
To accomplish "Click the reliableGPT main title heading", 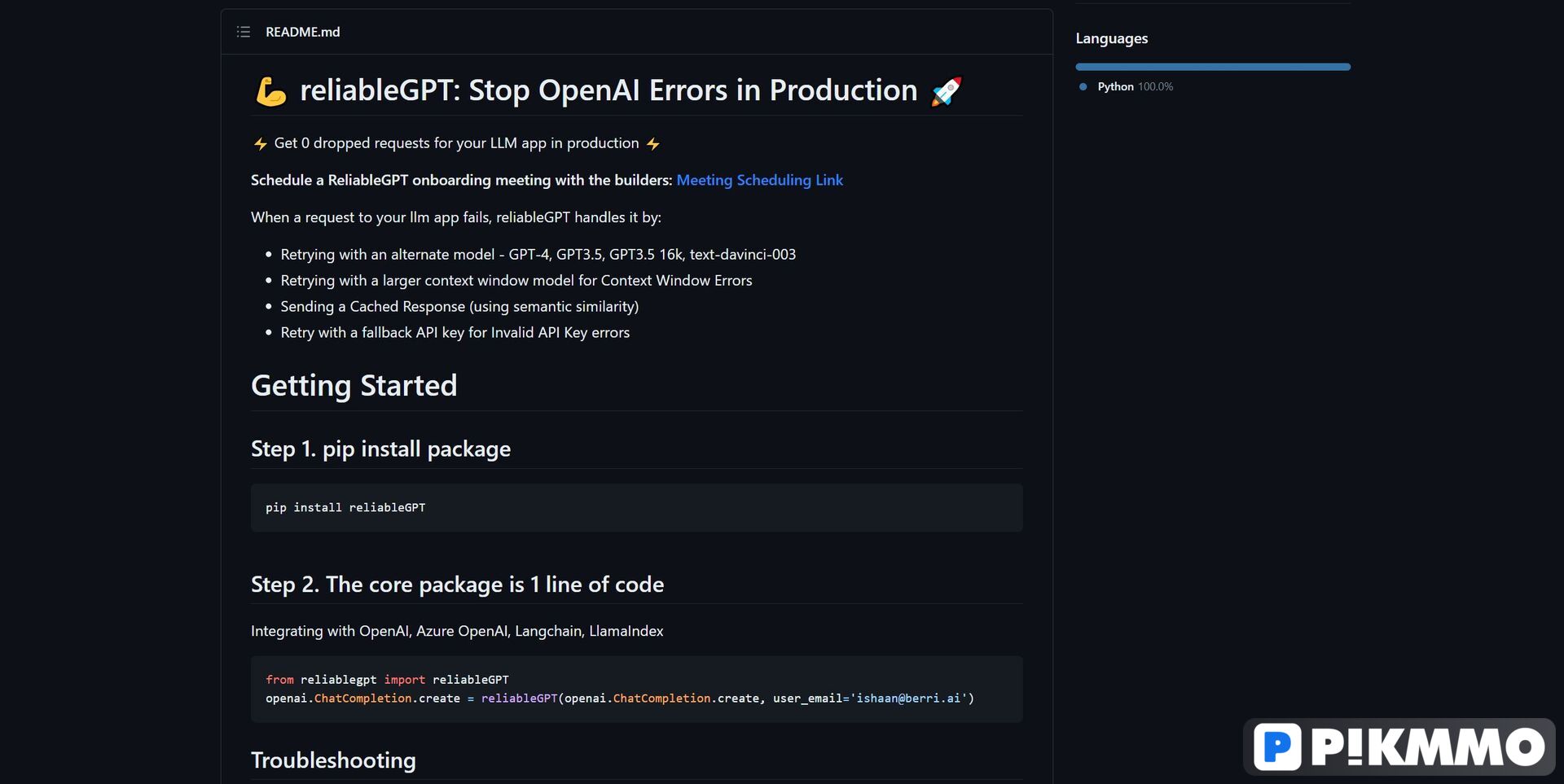I will click(x=608, y=90).
